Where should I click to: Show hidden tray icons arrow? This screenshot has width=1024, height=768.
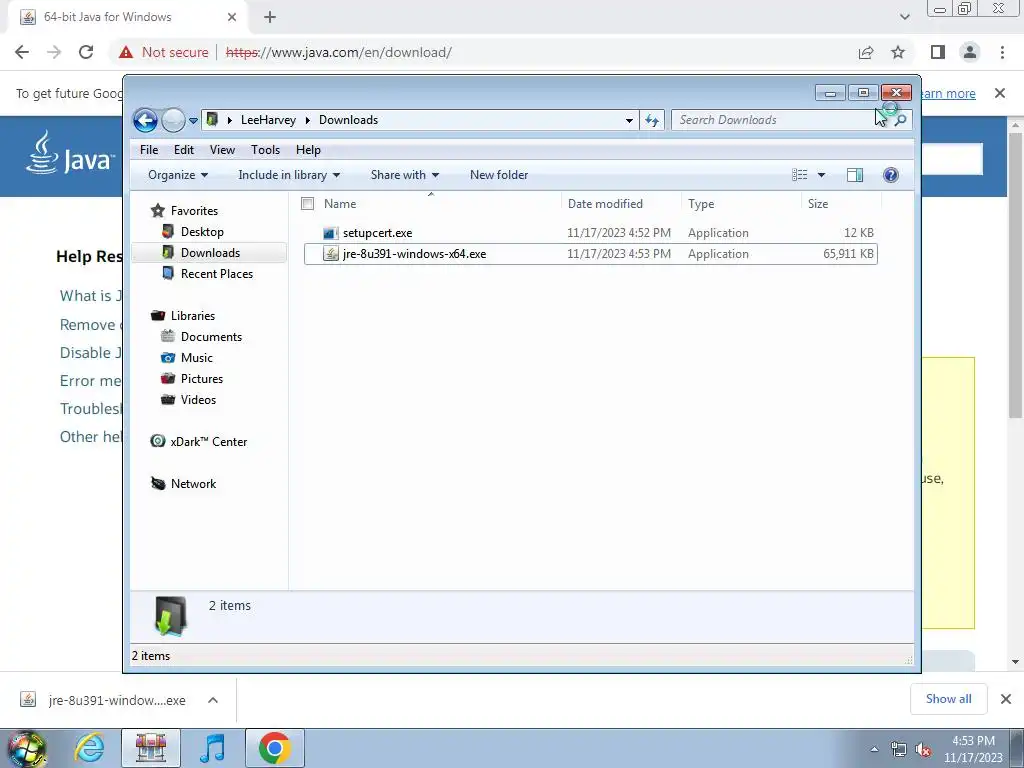874,749
